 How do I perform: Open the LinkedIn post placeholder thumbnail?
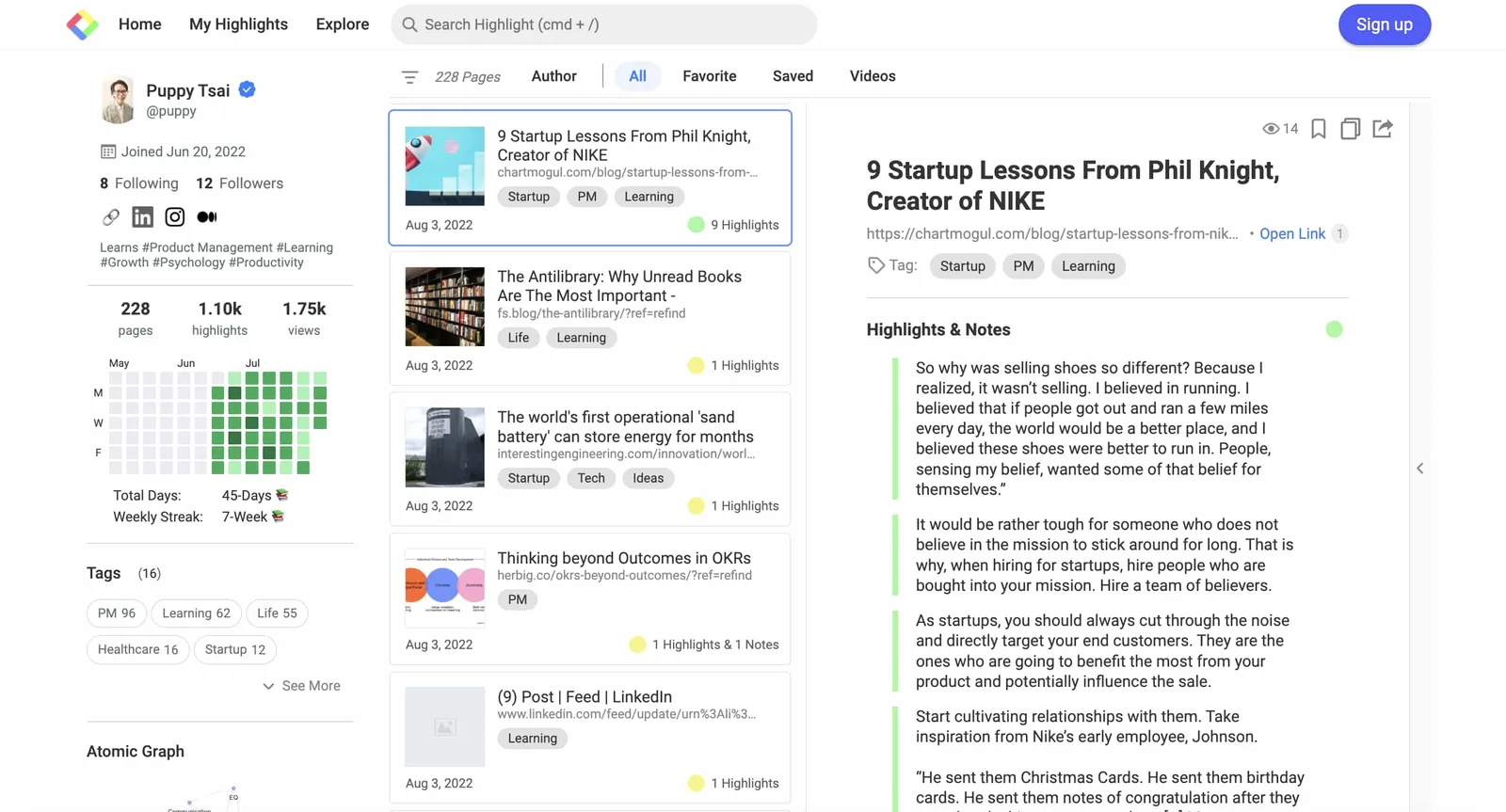[444, 726]
